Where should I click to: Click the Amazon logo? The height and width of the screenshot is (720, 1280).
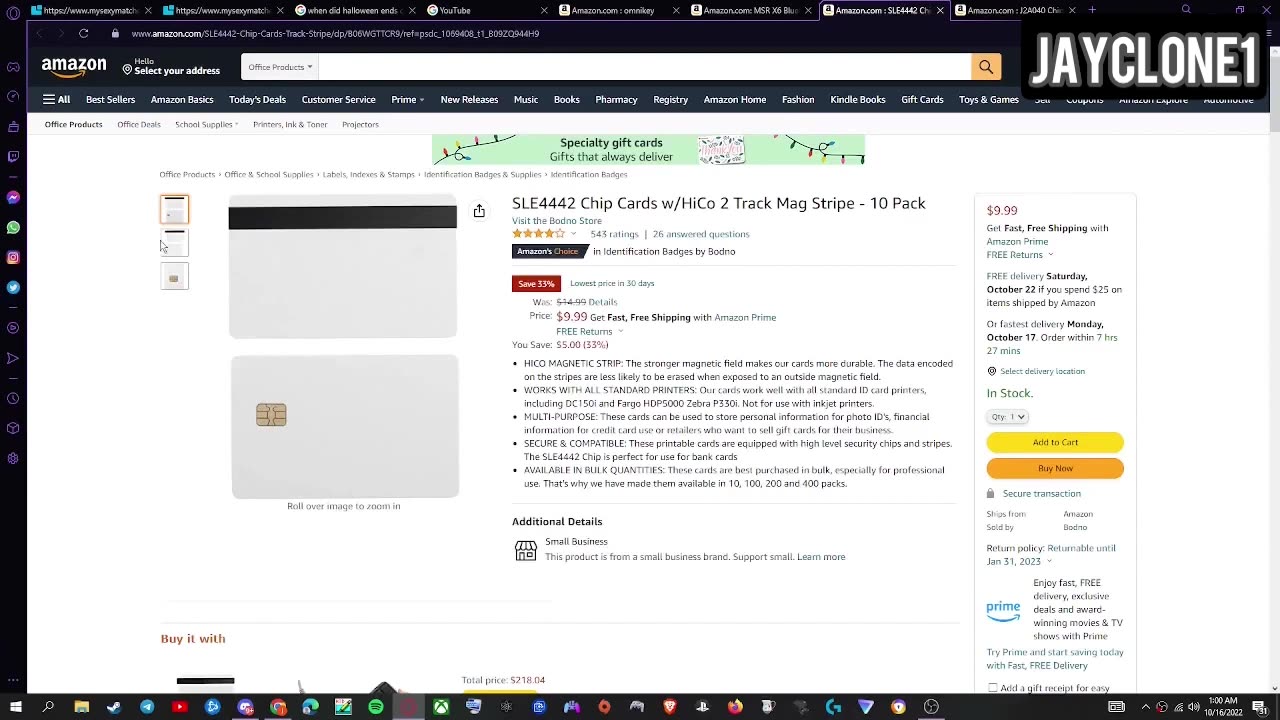tap(74, 67)
